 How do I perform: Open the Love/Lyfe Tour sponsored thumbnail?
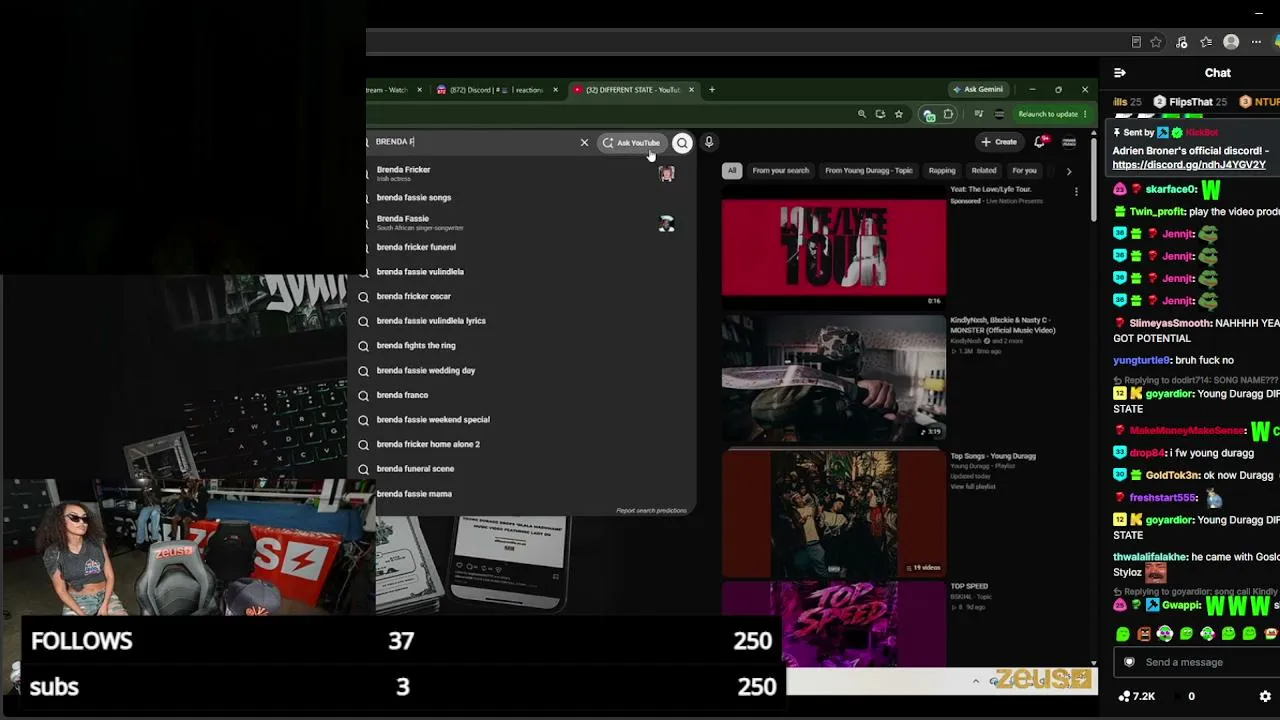pos(833,245)
